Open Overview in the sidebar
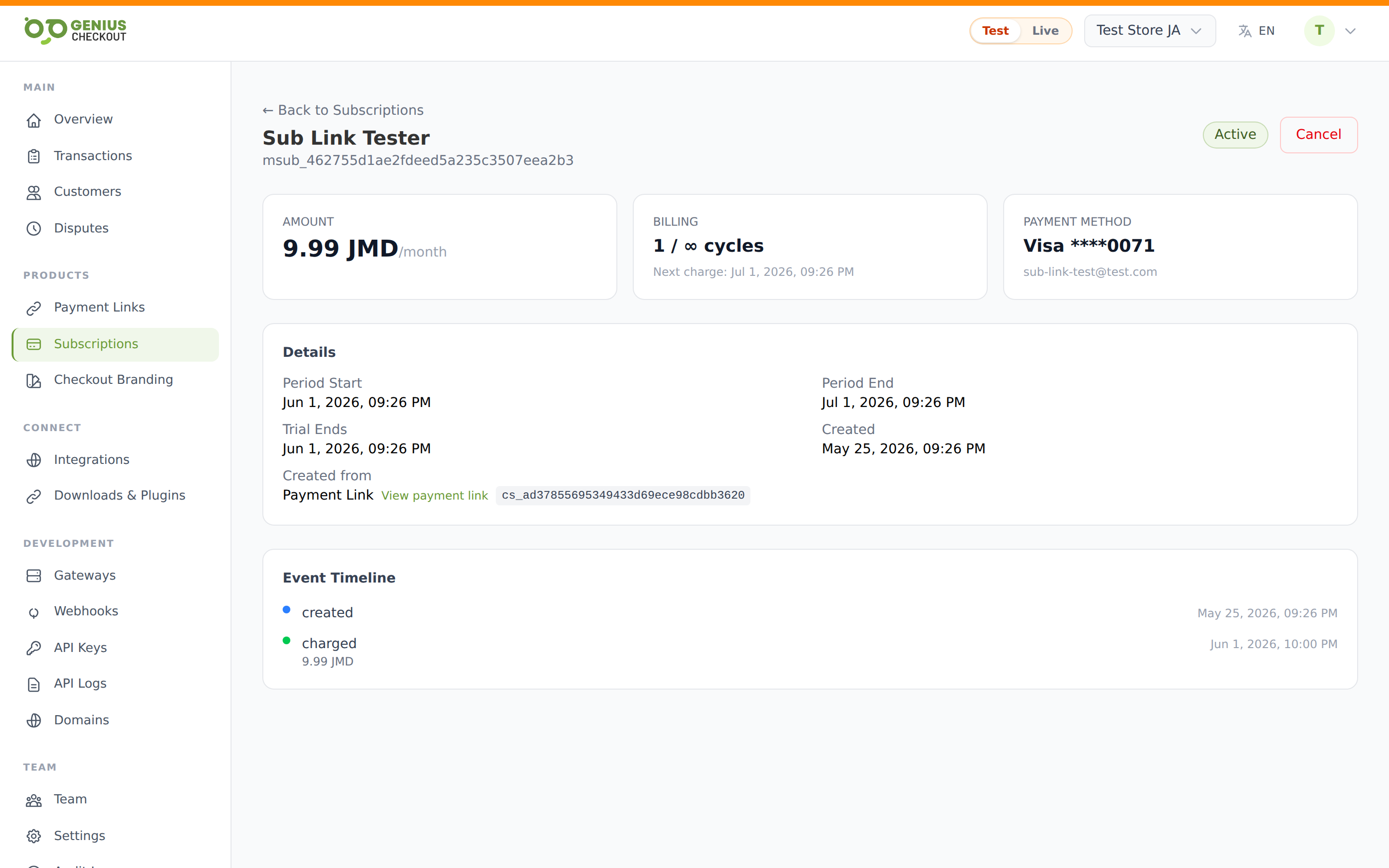The width and height of the screenshot is (1389, 868). coord(115,120)
